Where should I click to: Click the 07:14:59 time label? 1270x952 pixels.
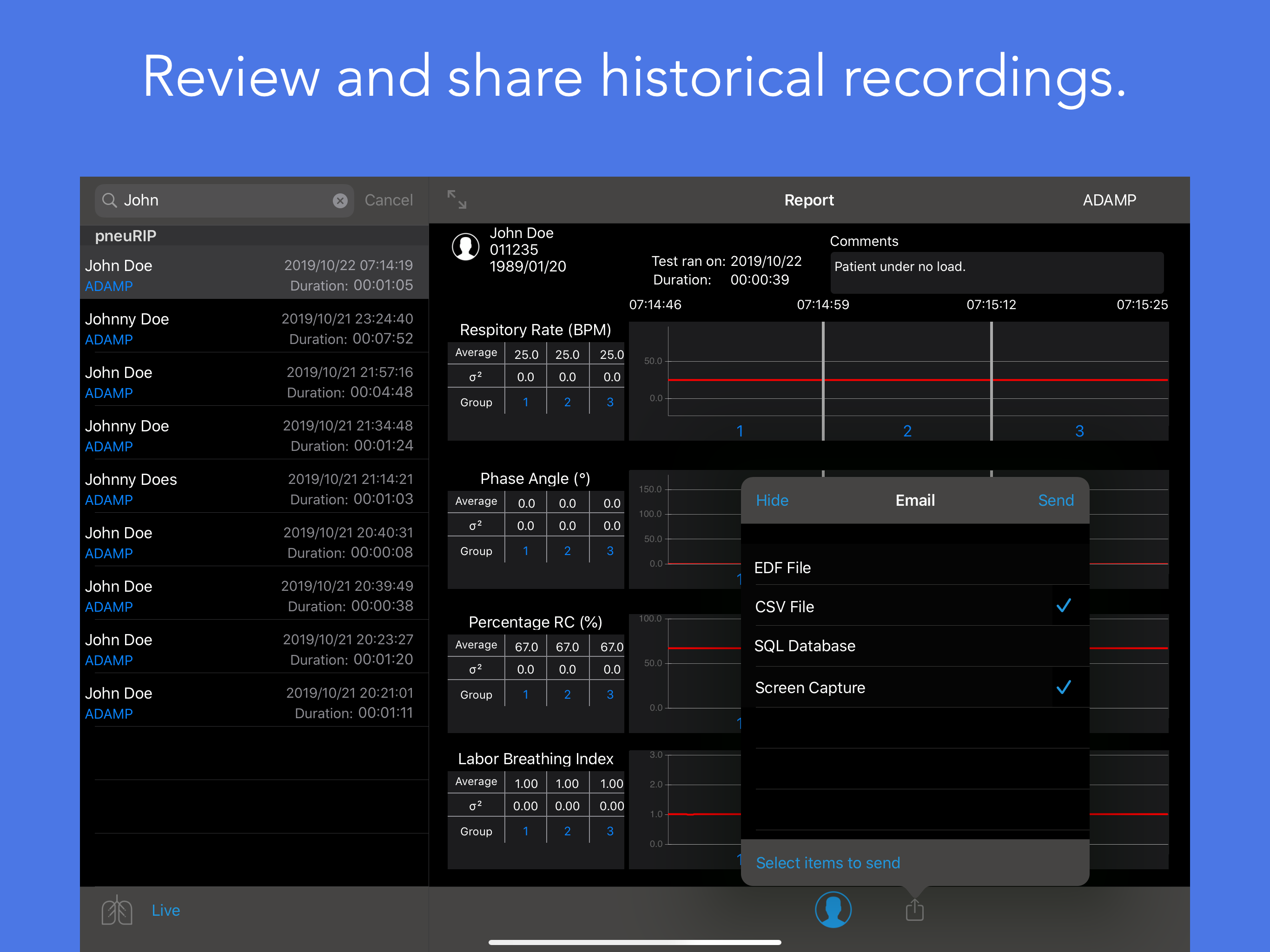[822, 304]
